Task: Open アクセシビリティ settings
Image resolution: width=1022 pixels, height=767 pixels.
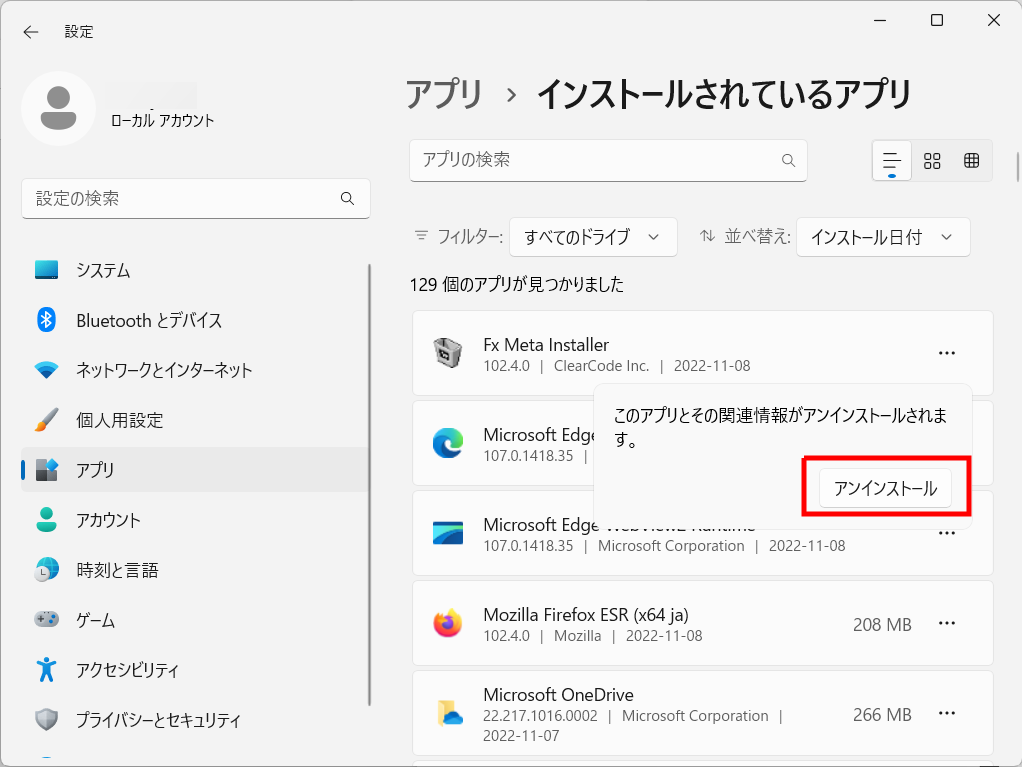Action: [x=195, y=670]
